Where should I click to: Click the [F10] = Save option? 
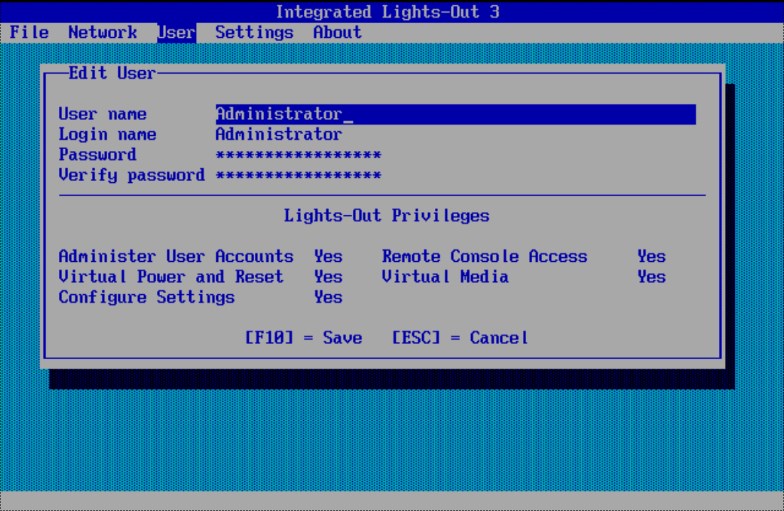(304, 338)
